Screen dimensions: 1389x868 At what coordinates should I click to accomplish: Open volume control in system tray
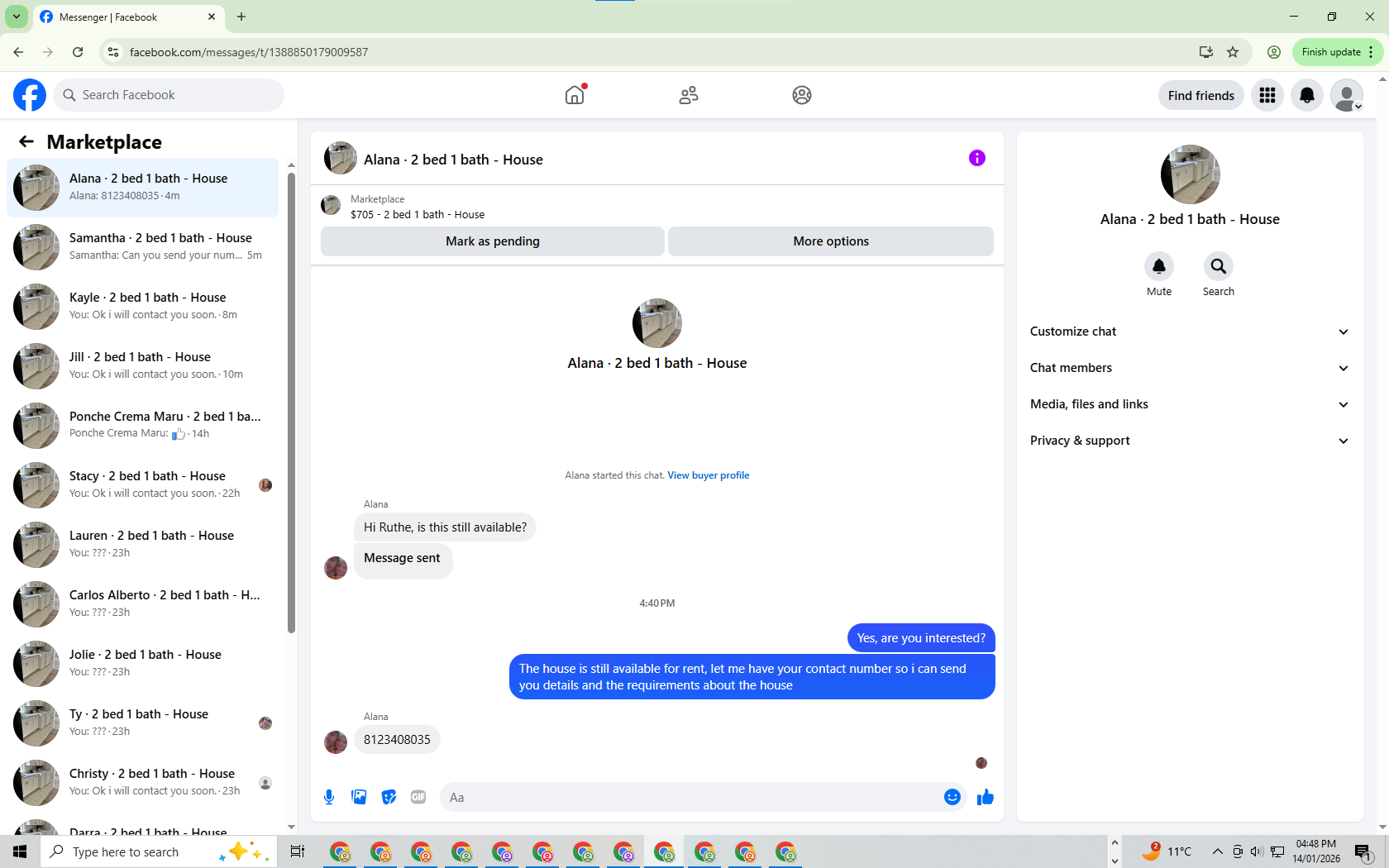pyautogui.click(x=1257, y=851)
